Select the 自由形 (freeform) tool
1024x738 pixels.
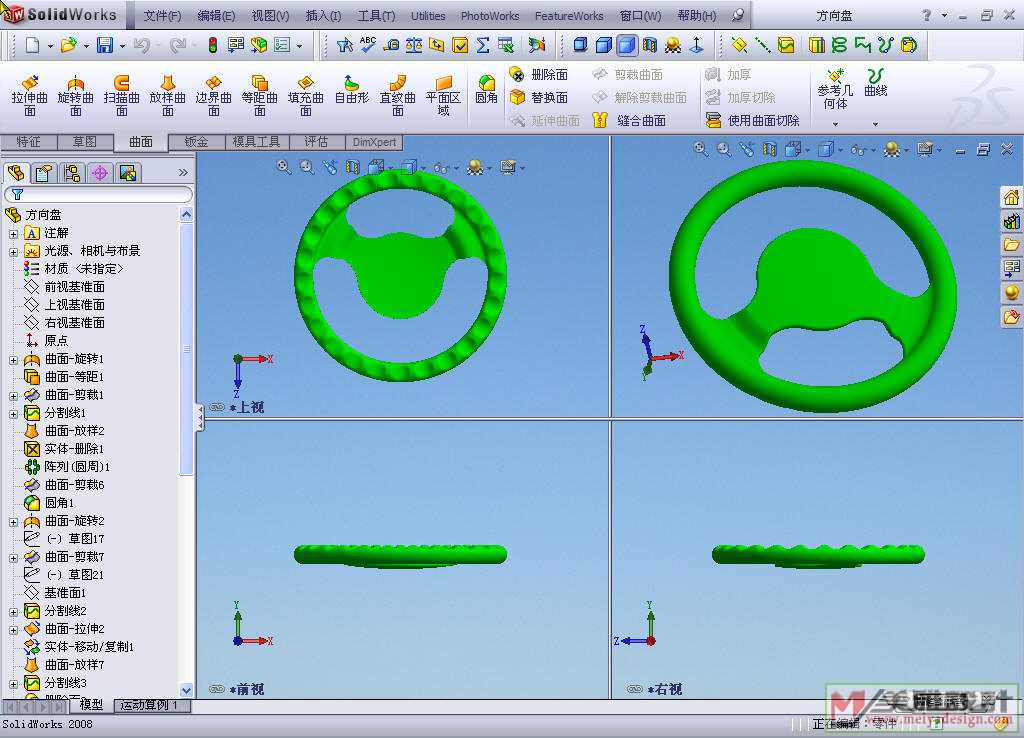point(351,90)
